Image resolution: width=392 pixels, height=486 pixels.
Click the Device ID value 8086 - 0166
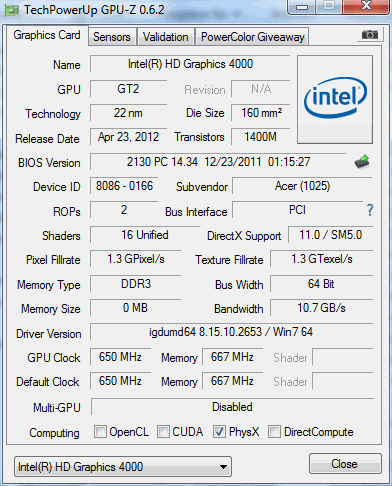124,186
